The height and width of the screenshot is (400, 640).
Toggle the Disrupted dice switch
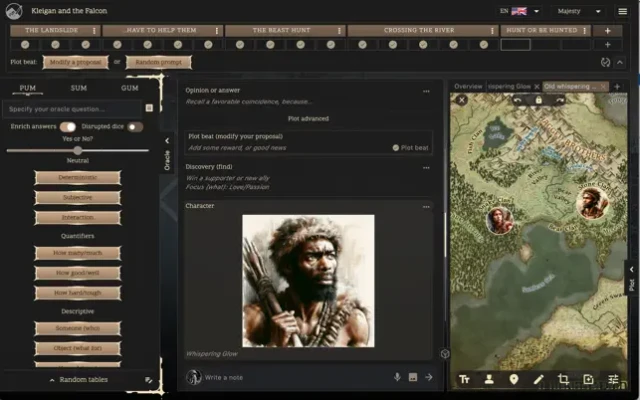click(x=134, y=127)
